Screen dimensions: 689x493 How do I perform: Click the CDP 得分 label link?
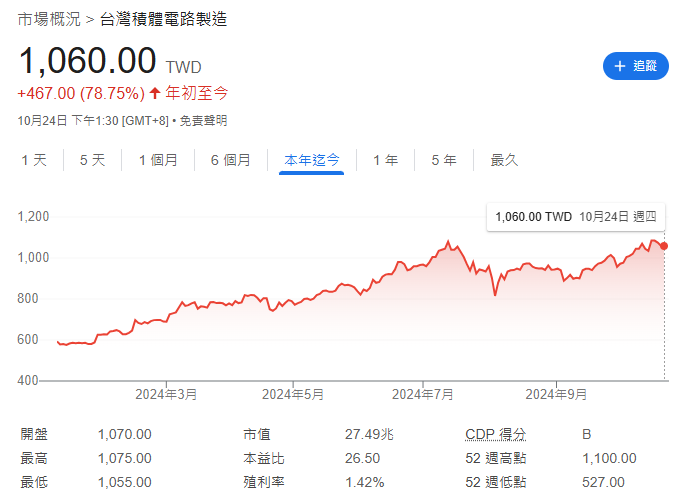click(x=496, y=434)
